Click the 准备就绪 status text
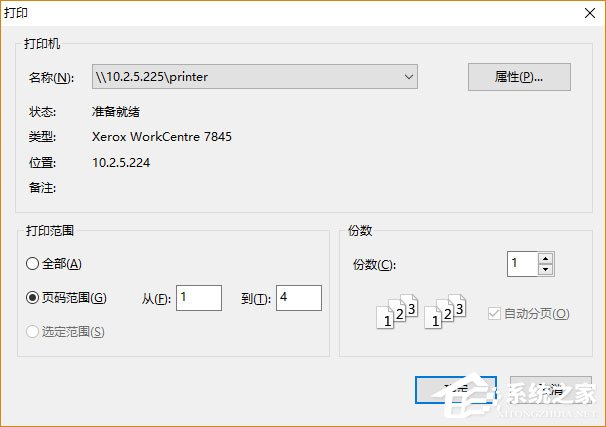This screenshot has width=606, height=427. point(116,112)
